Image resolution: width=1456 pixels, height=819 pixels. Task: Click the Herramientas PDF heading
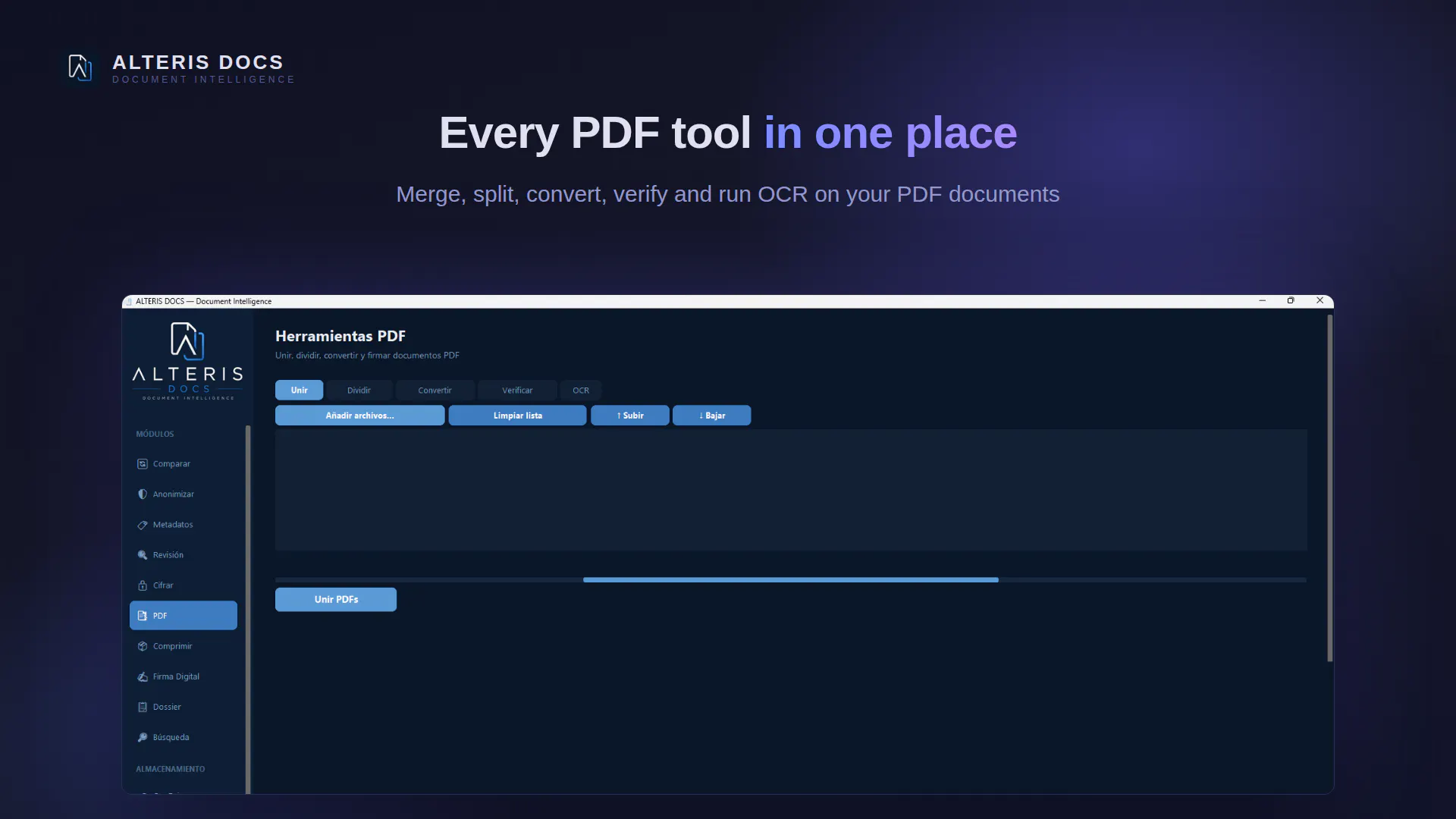[340, 336]
